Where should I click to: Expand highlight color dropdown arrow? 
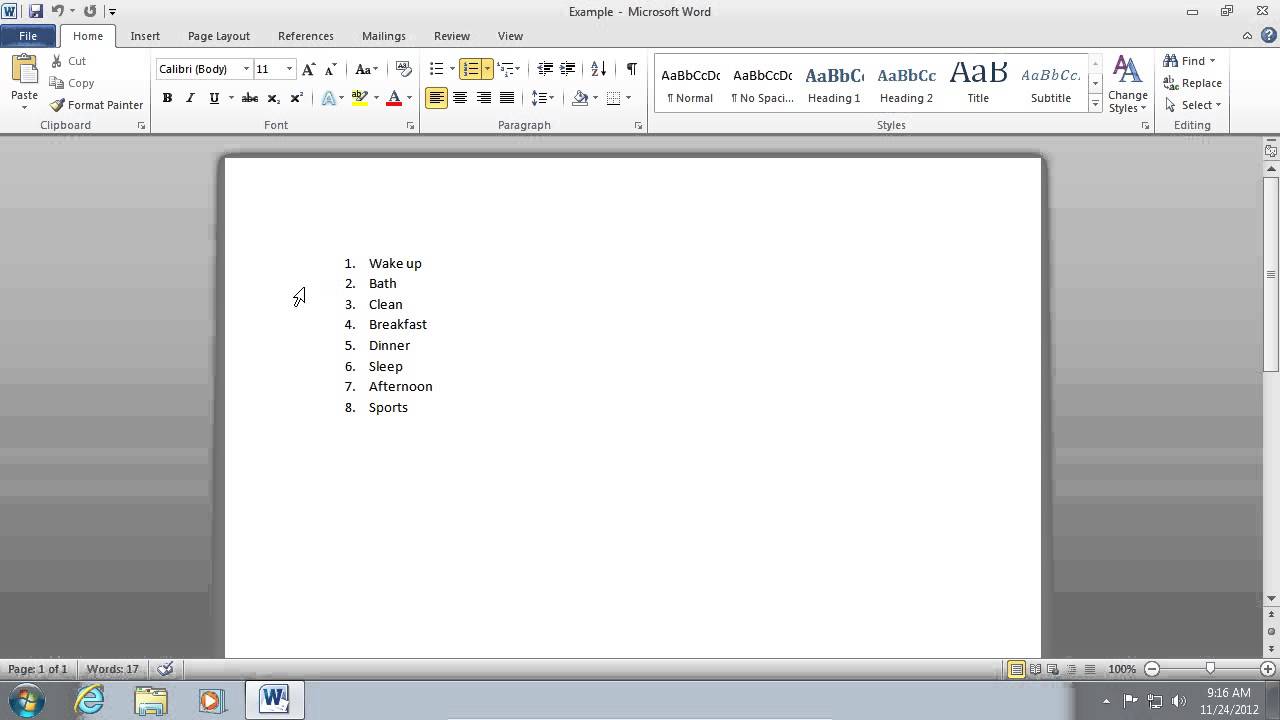click(x=376, y=98)
